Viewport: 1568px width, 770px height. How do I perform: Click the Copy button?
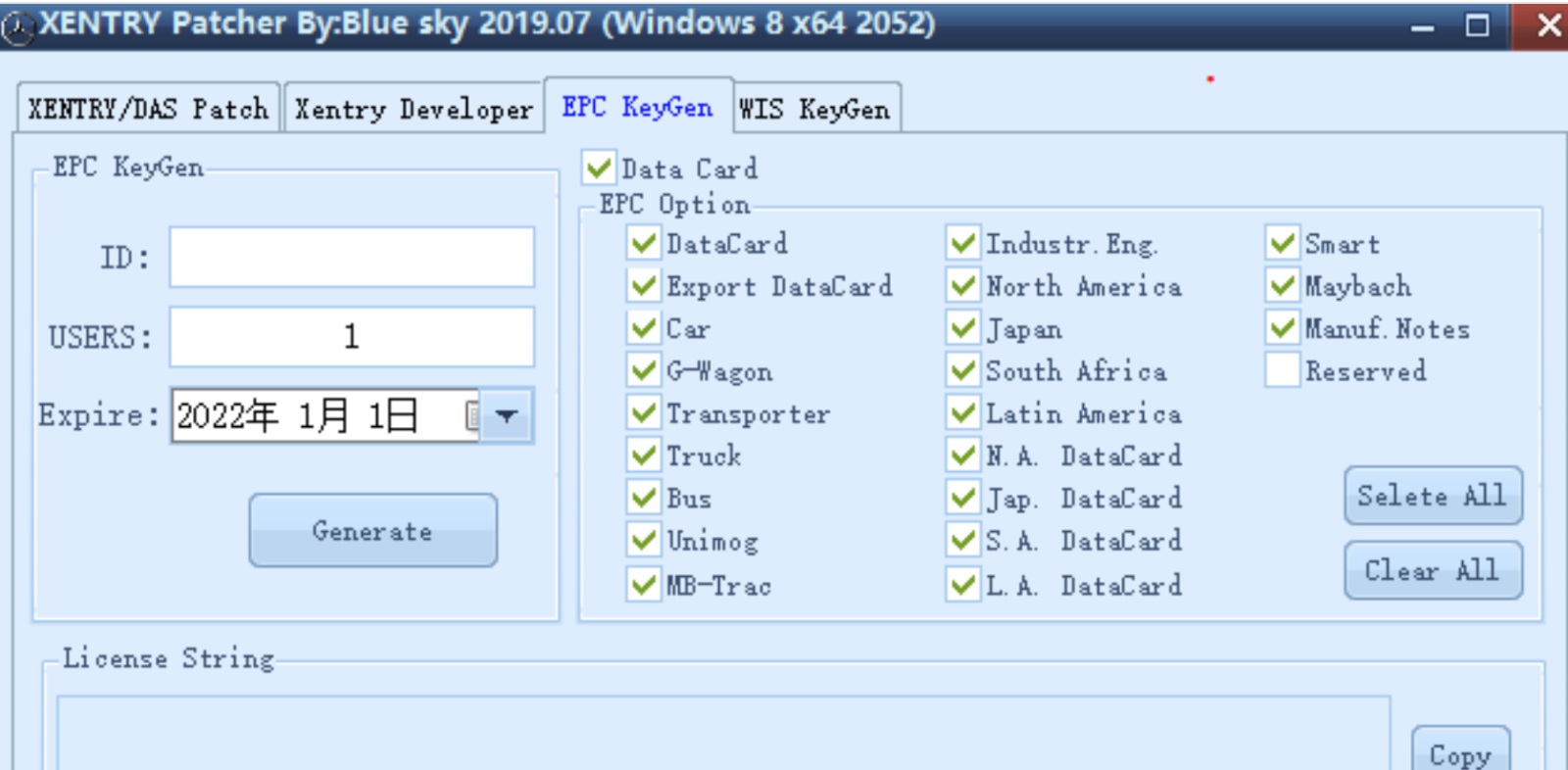[x=1460, y=750]
